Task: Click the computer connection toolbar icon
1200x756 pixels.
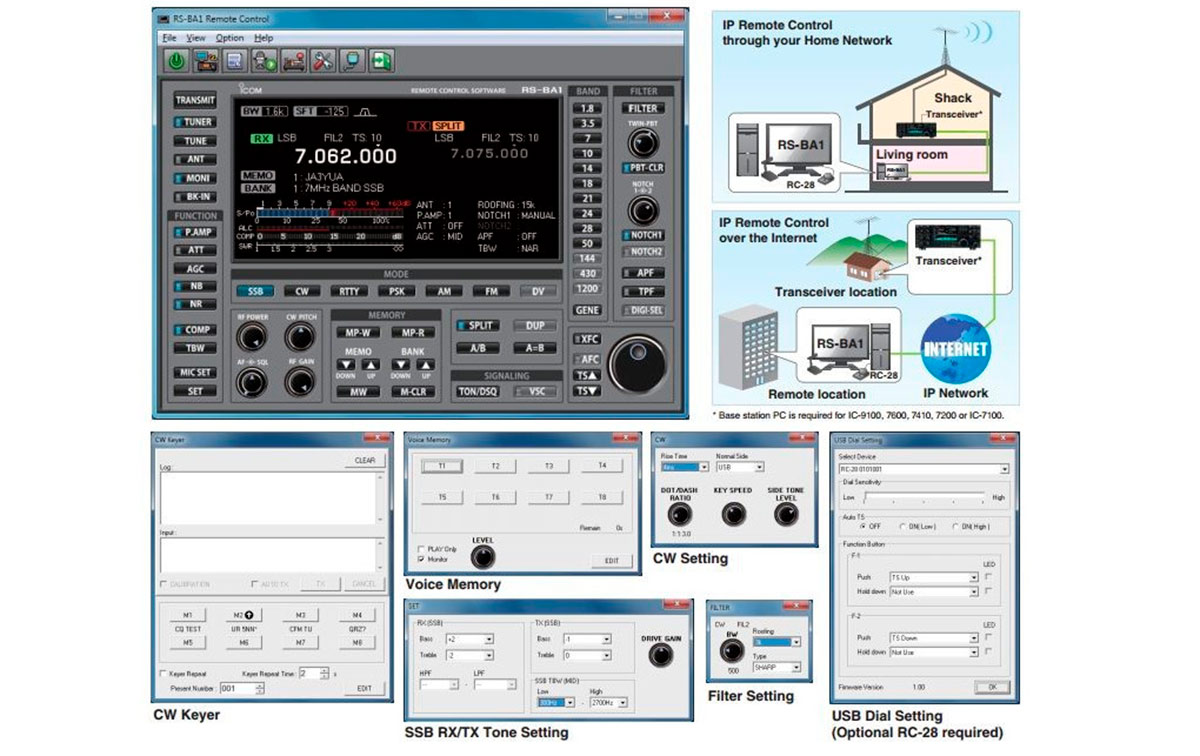Action: coord(206,61)
